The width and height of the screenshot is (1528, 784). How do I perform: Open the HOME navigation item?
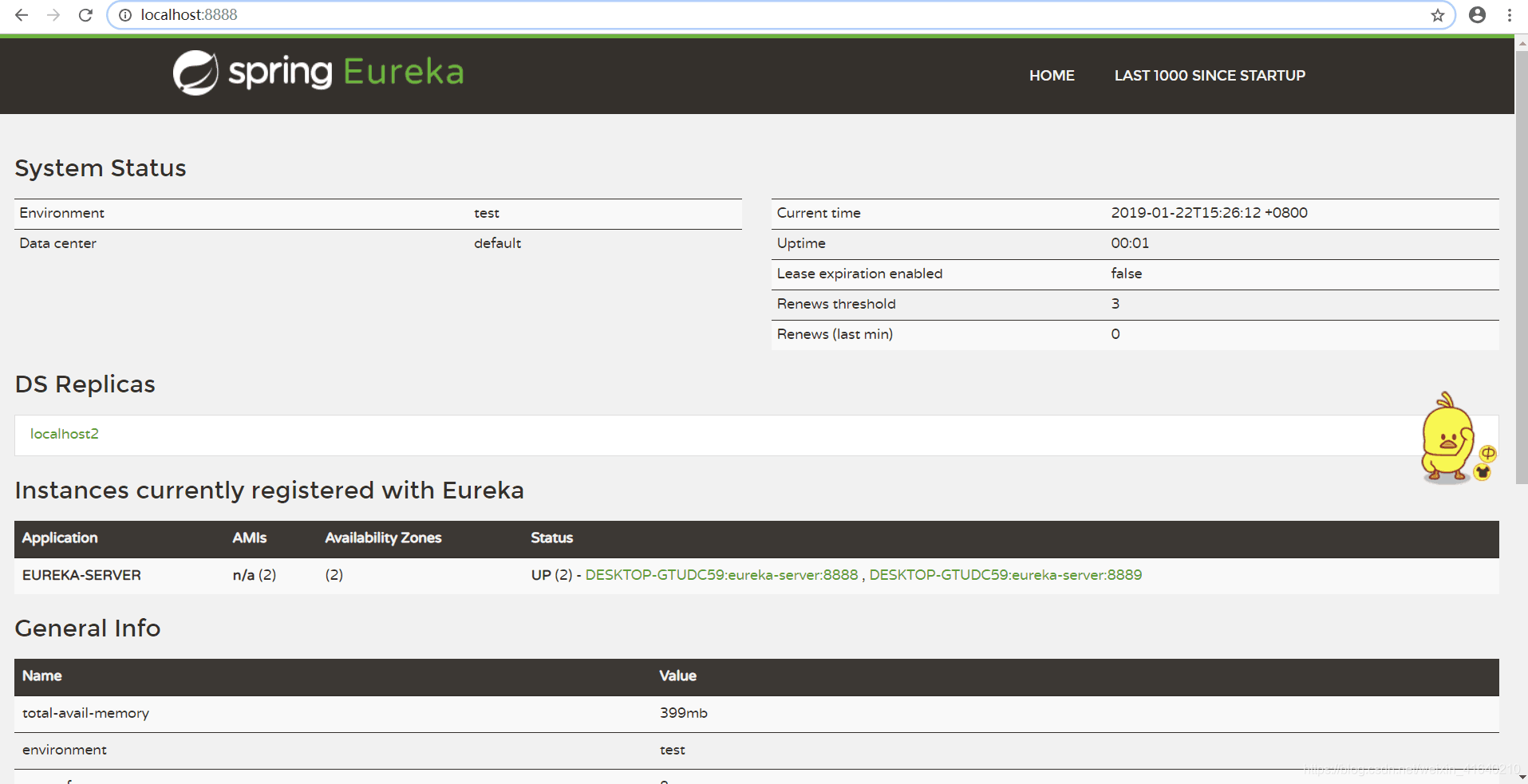click(1052, 76)
